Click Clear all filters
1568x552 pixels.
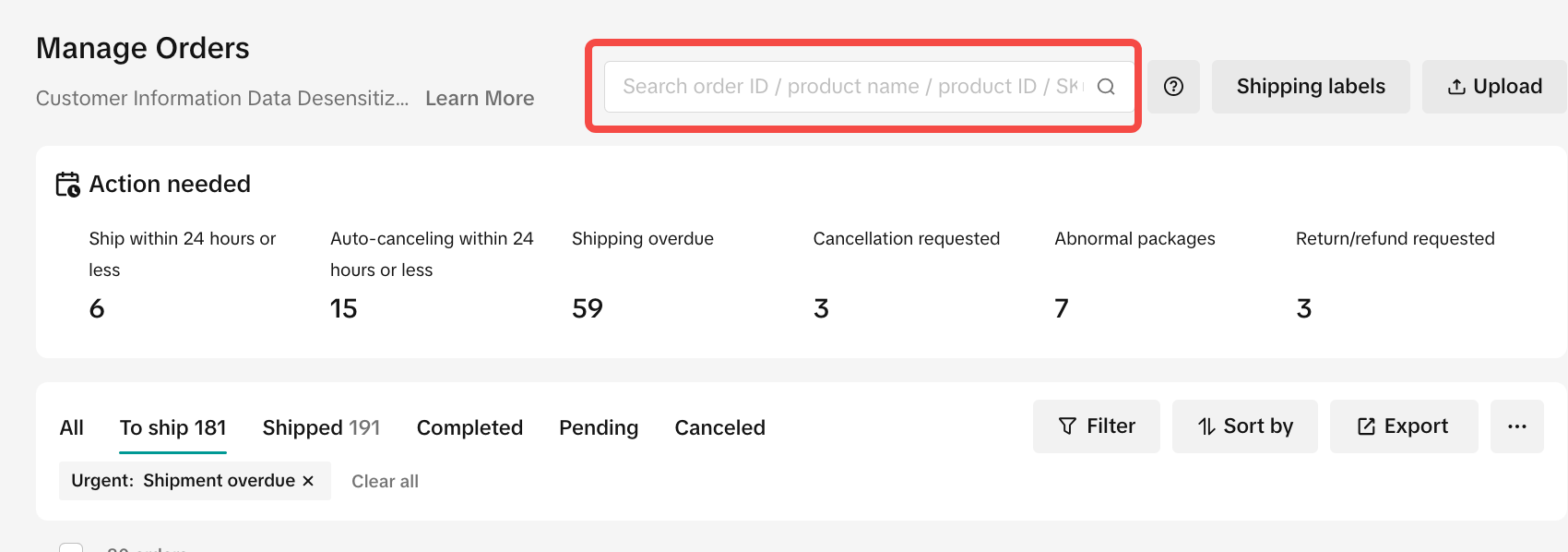pos(385,481)
